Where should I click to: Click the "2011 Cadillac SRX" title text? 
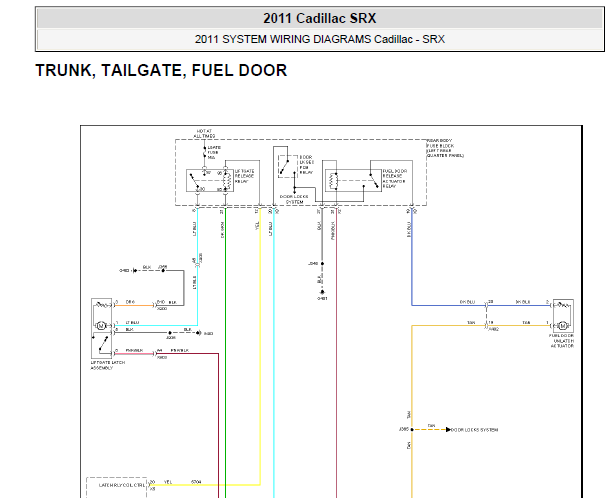point(320,19)
